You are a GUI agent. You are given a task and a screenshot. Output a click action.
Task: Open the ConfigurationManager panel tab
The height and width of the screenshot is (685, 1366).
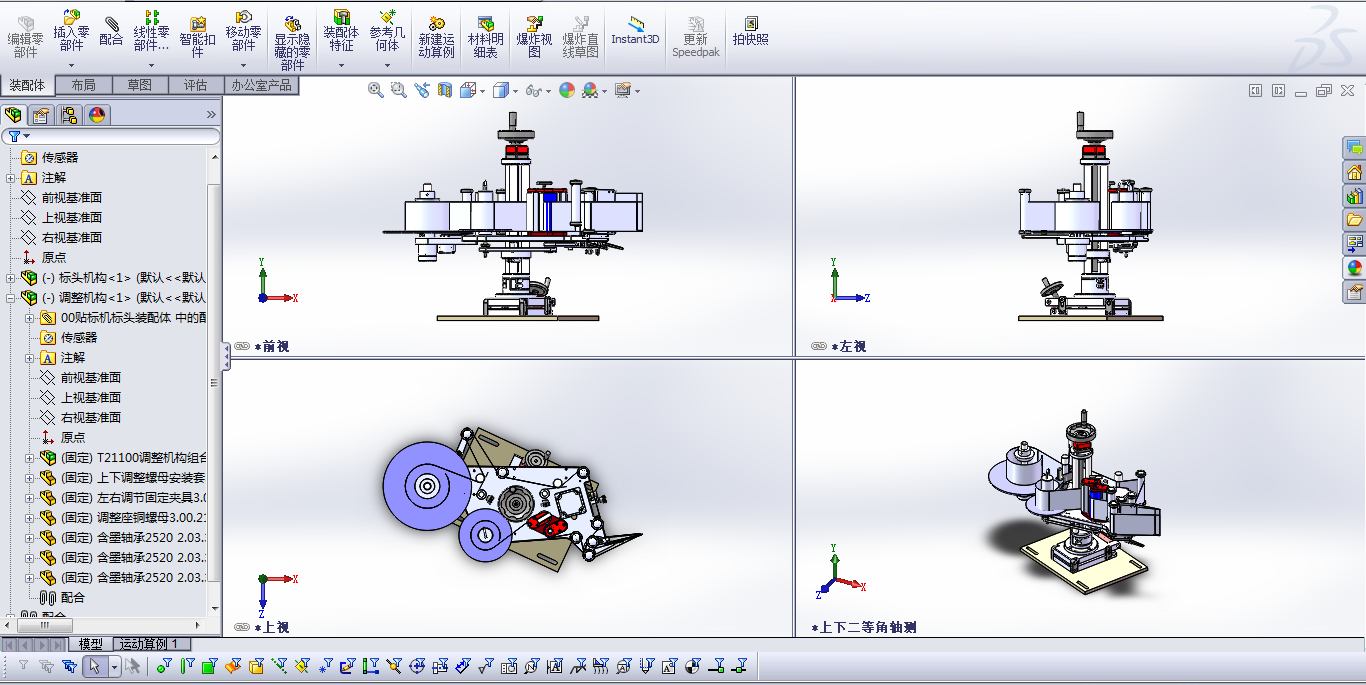tap(69, 115)
